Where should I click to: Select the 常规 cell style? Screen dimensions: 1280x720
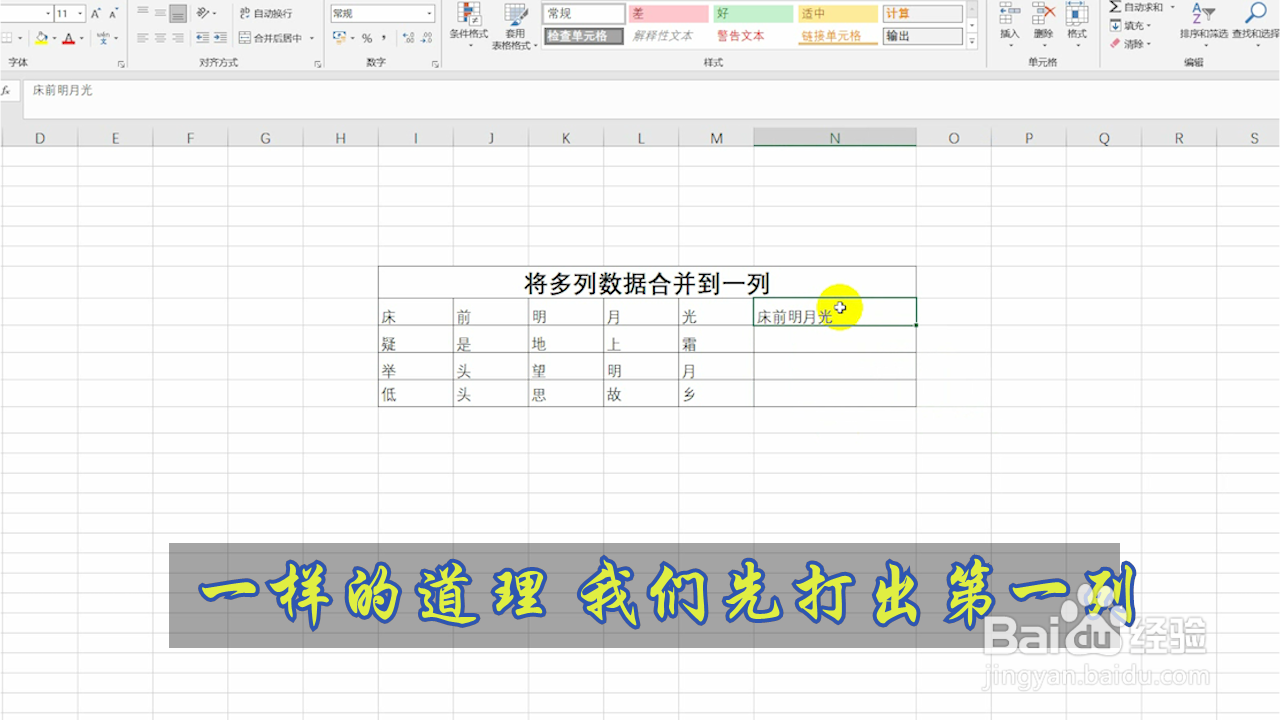584,14
